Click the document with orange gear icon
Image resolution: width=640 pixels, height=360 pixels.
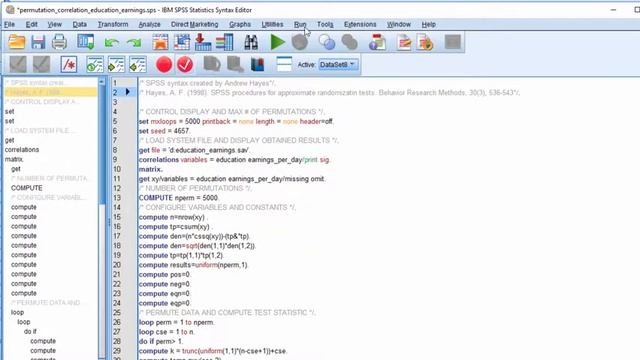point(425,42)
